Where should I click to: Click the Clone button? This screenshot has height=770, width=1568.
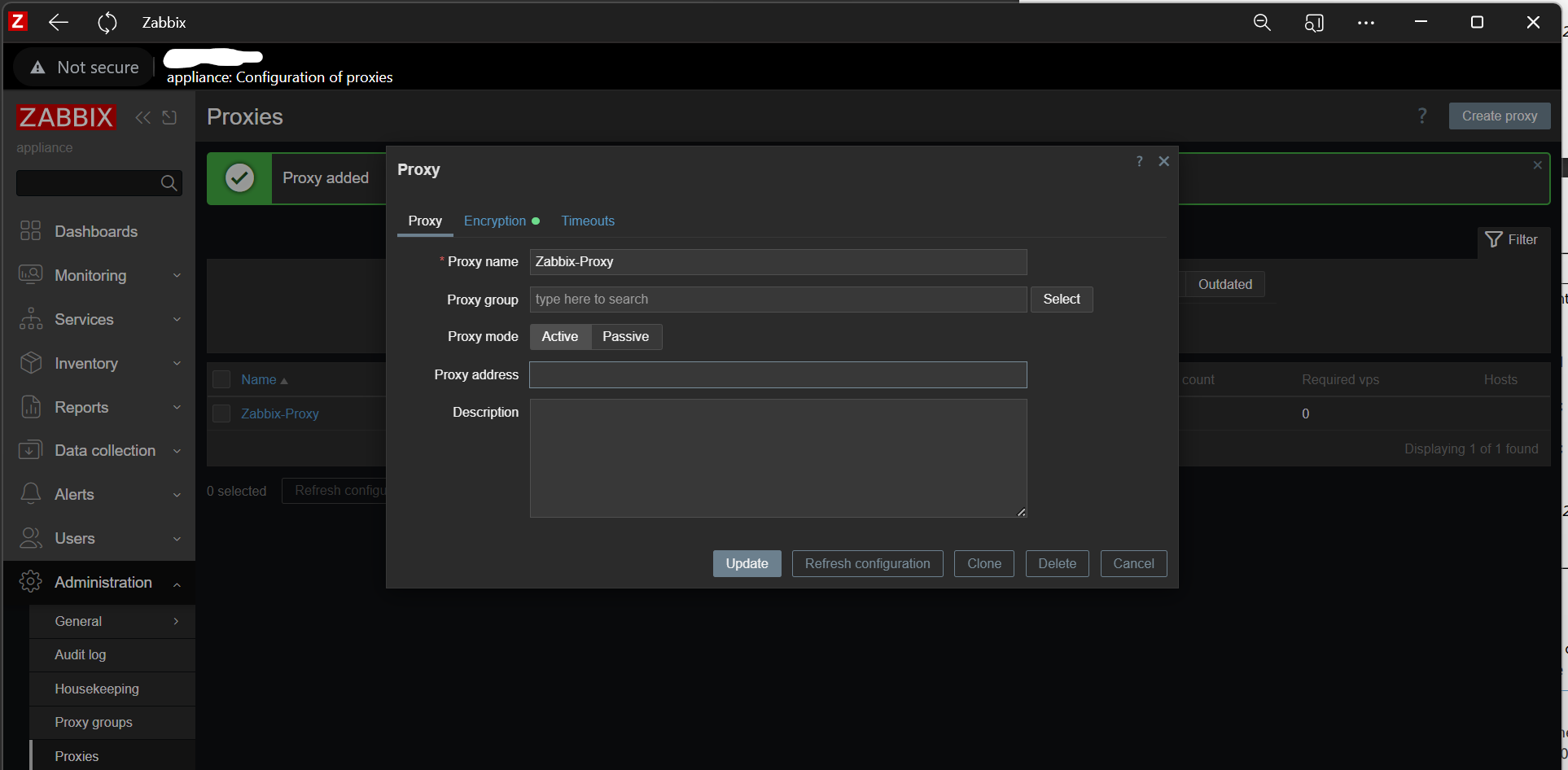tap(984, 564)
